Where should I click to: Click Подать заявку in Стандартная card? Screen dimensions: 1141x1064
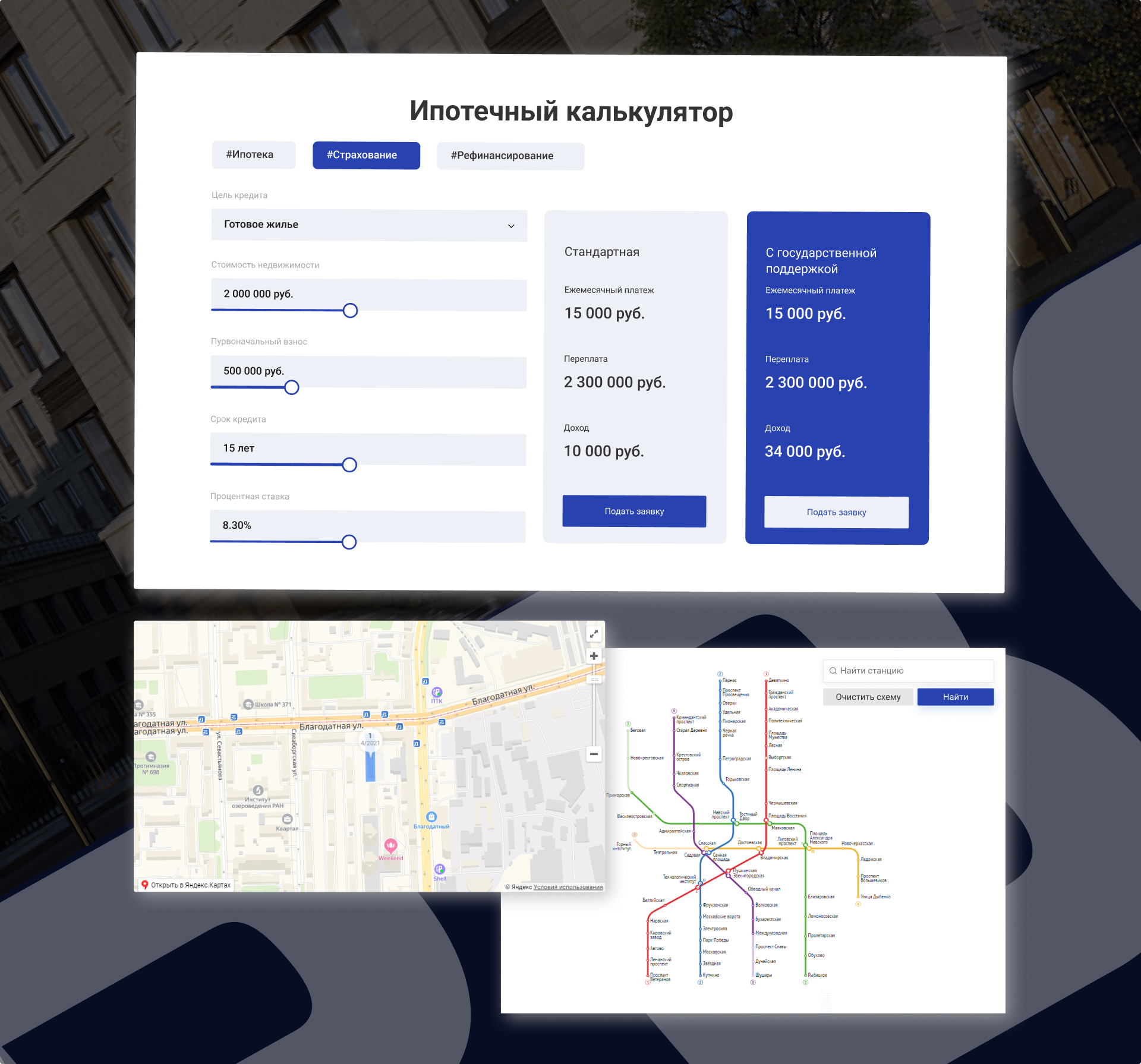634,512
